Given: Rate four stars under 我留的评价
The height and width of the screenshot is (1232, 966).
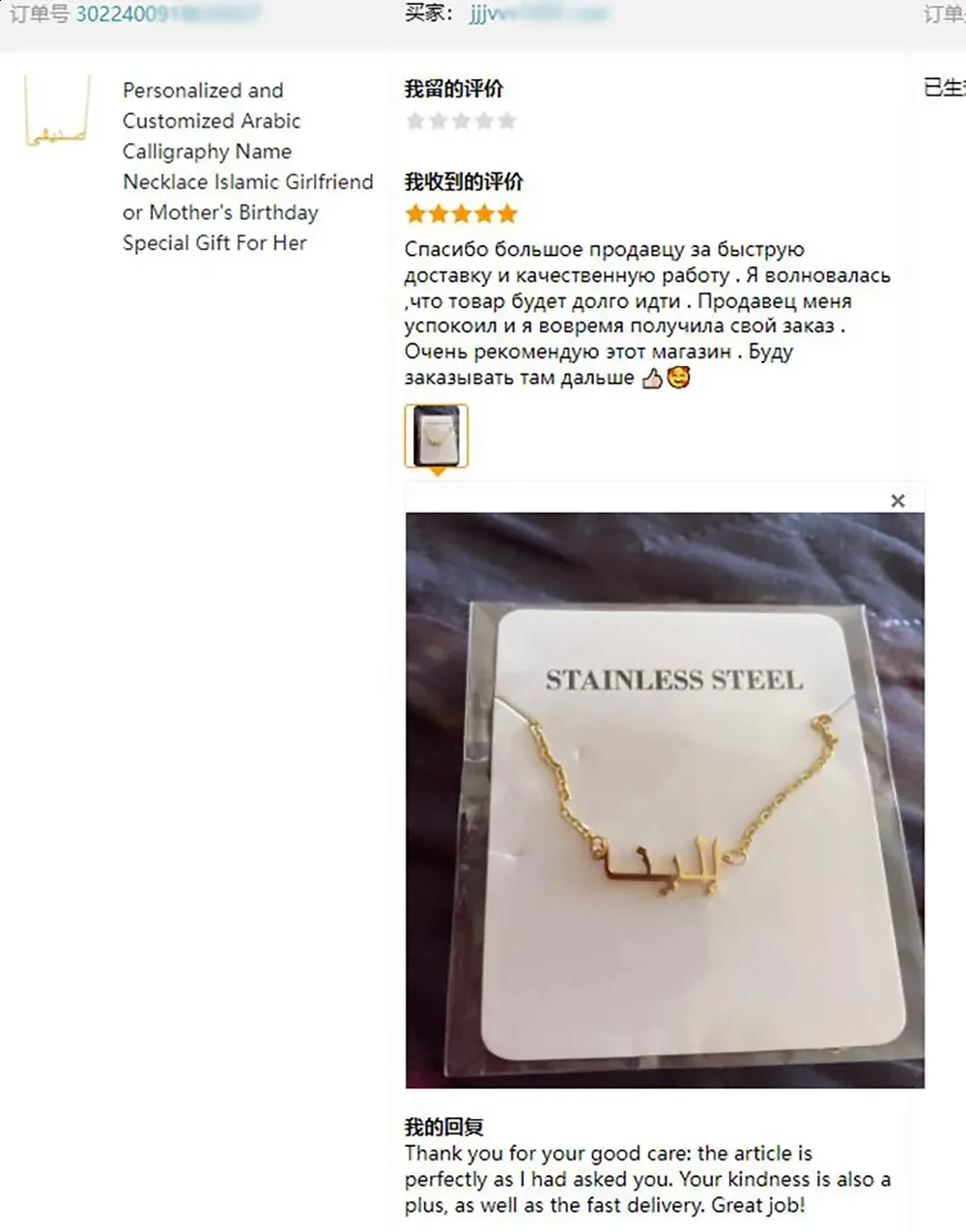Looking at the screenshot, I should click(484, 121).
